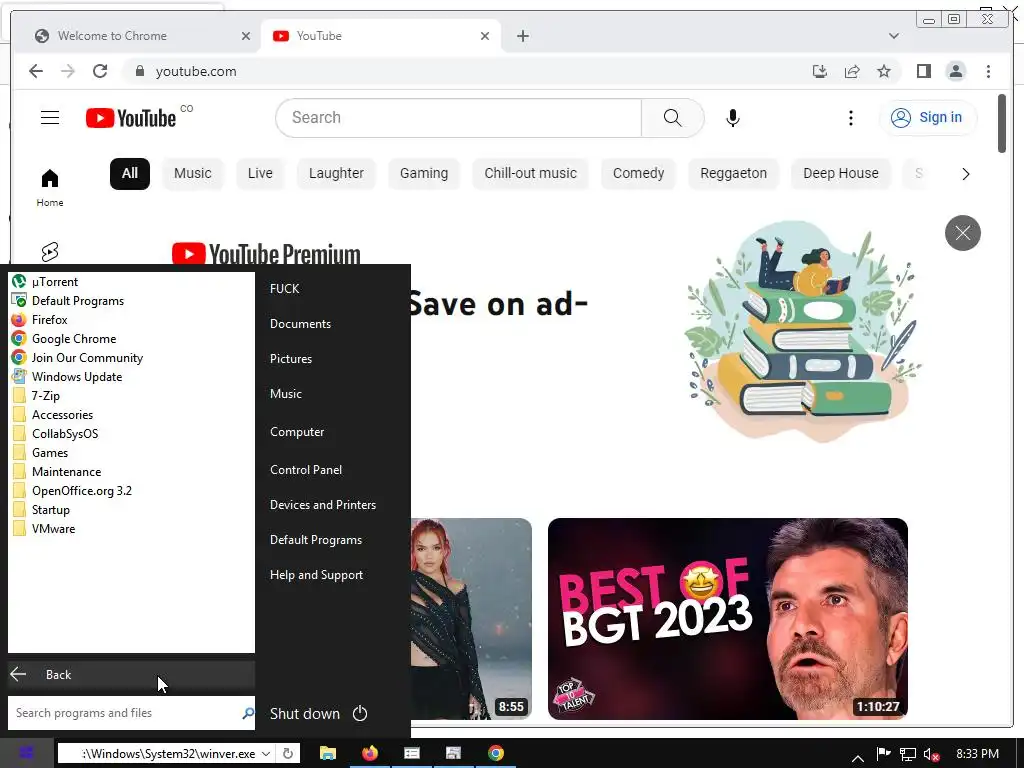Image resolution: width=1024 pixels, height=768 pixels.
Task: Open Control Panel from the Start menu
Action: tap(306, 470)
